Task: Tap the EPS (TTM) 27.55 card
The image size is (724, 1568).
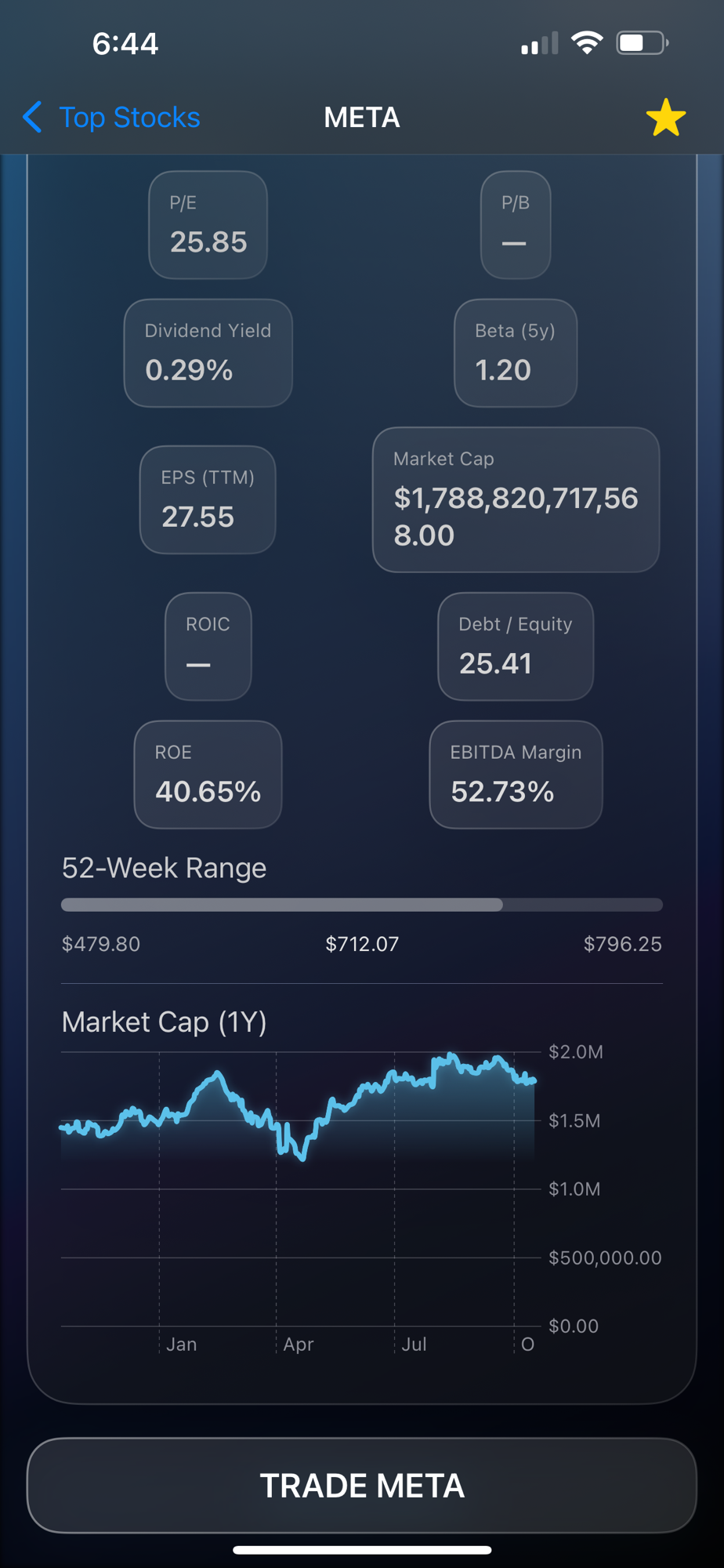Action: point(208,499)
